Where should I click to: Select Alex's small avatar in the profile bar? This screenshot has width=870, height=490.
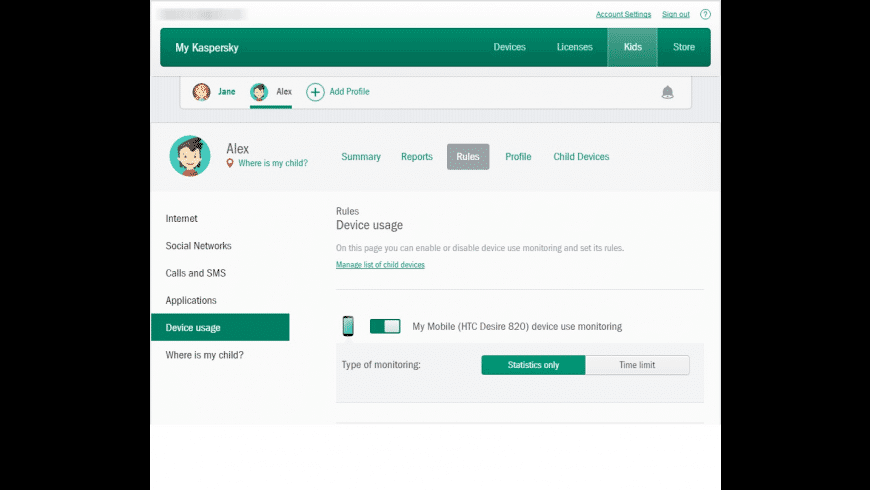(x=259, y=92)
